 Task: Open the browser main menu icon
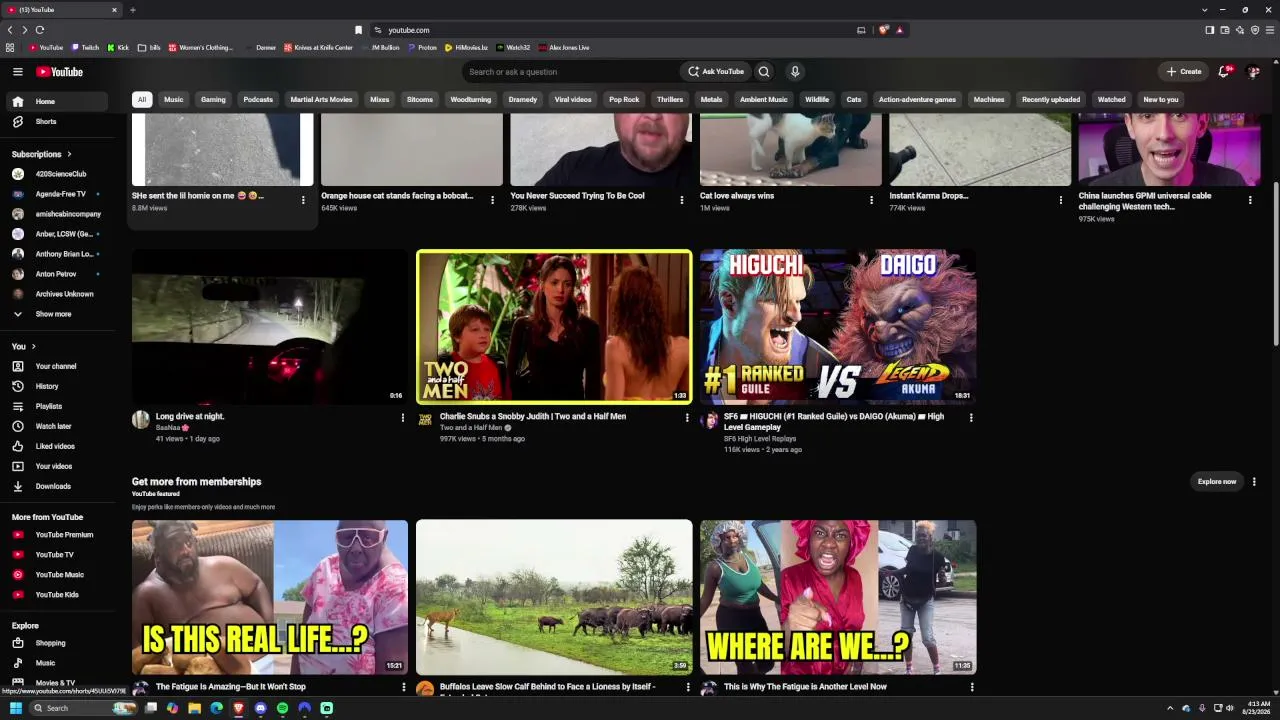coord(1271,30)
